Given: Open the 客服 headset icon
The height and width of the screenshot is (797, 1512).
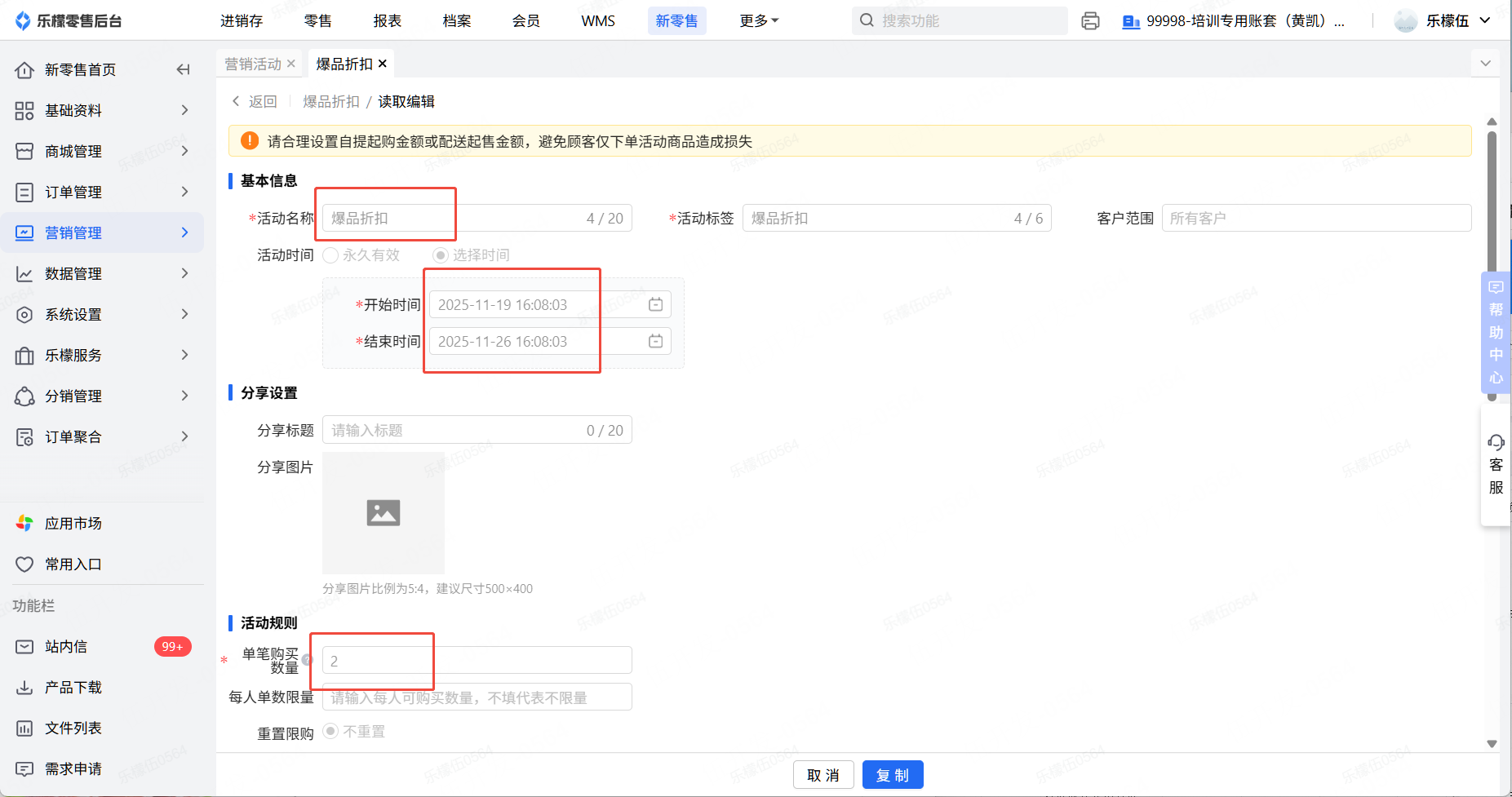Looking at the screenshot, I should click(1496, 442).
